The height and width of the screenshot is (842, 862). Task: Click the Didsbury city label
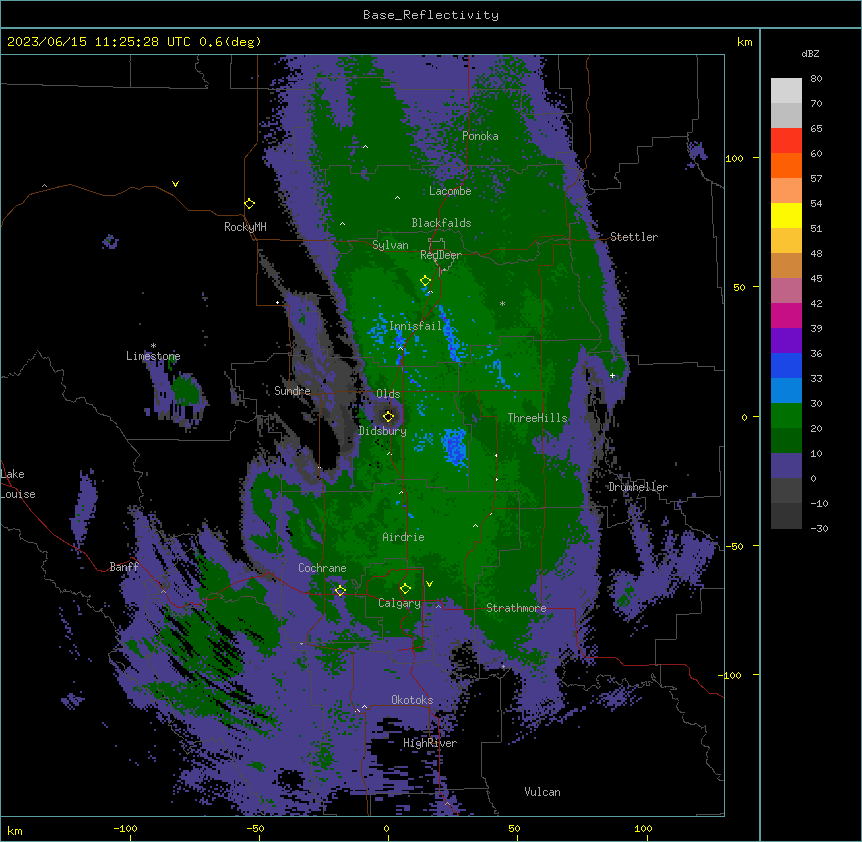383,431
